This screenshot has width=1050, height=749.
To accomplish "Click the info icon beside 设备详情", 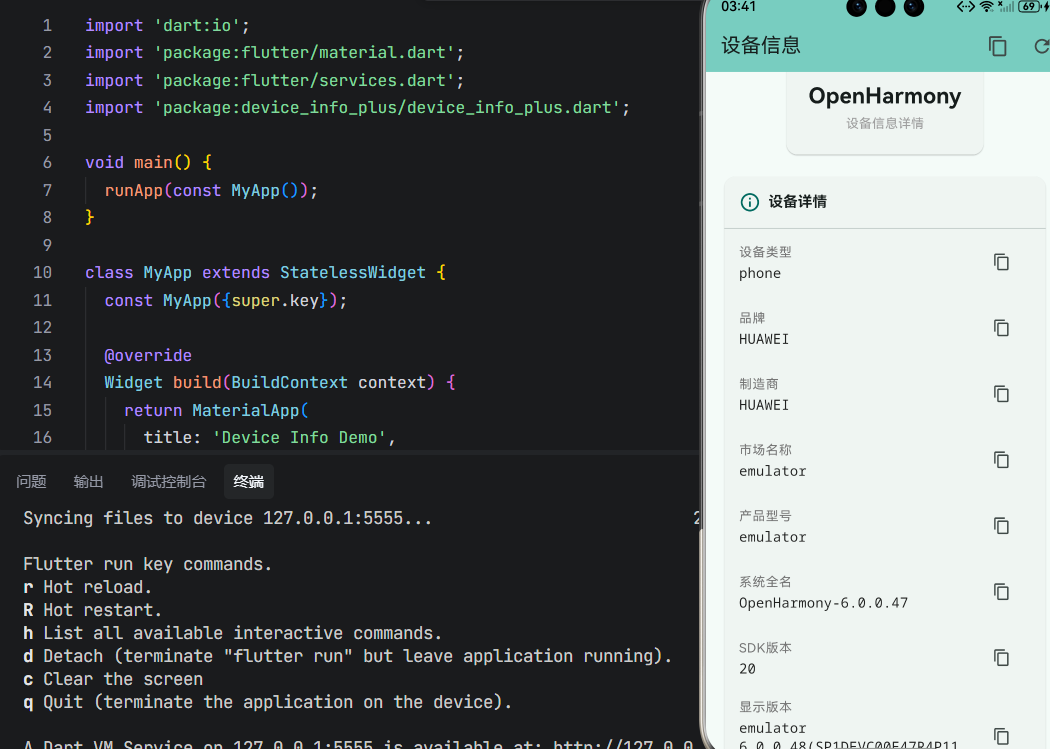I will tap(749, 202).
